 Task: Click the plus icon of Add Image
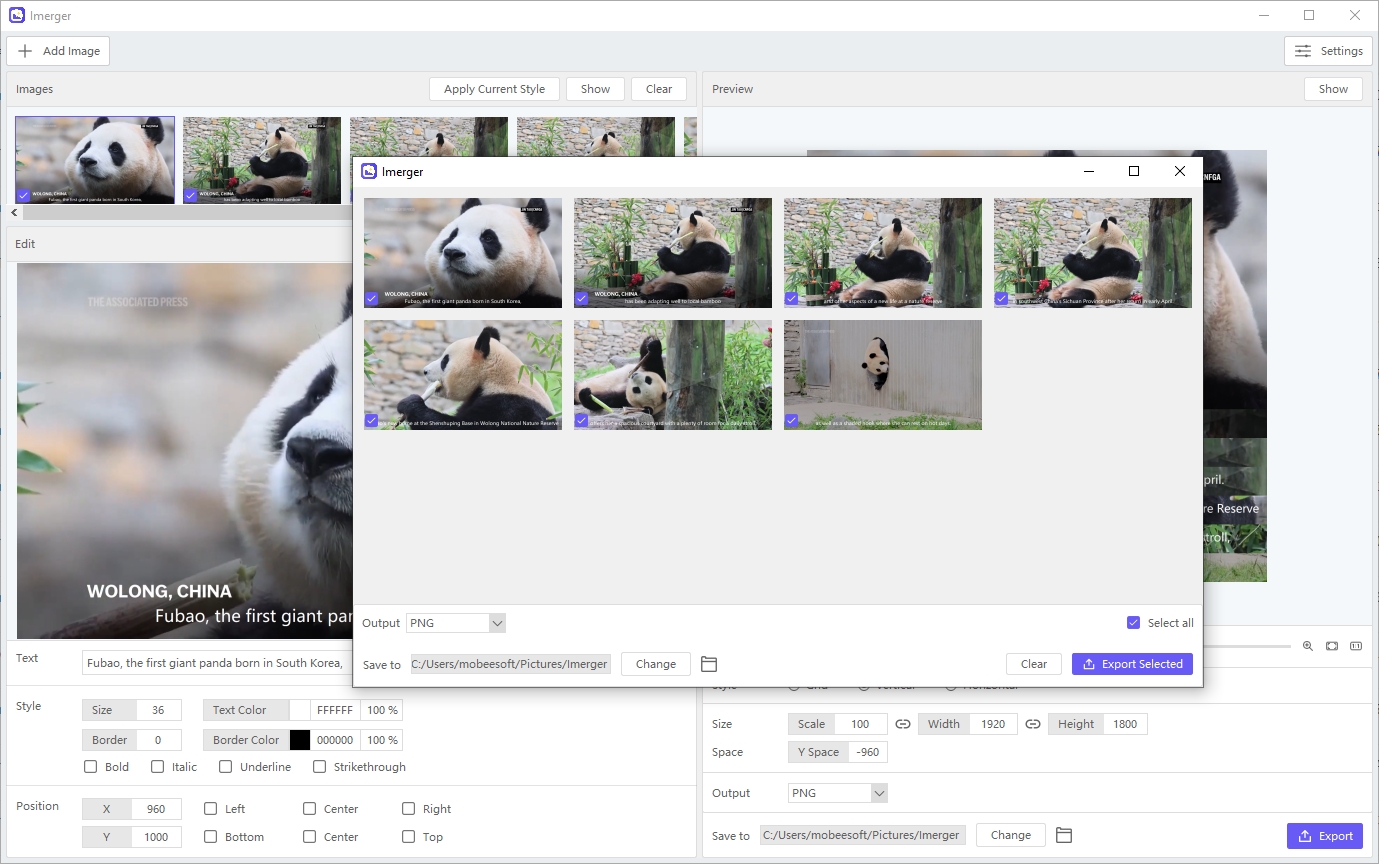tap(25, 51)
